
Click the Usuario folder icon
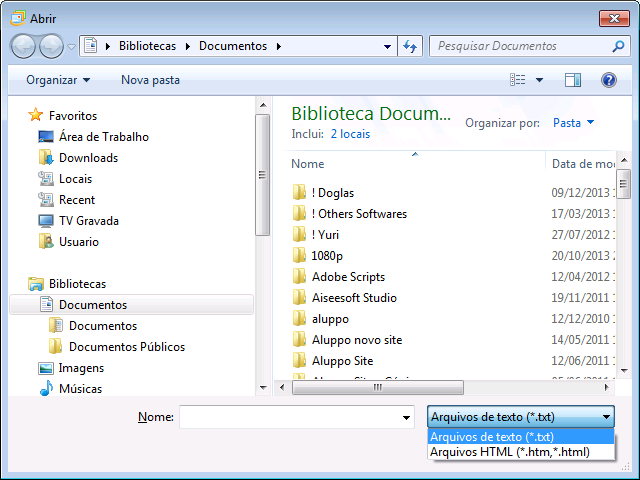coord(46,242)
